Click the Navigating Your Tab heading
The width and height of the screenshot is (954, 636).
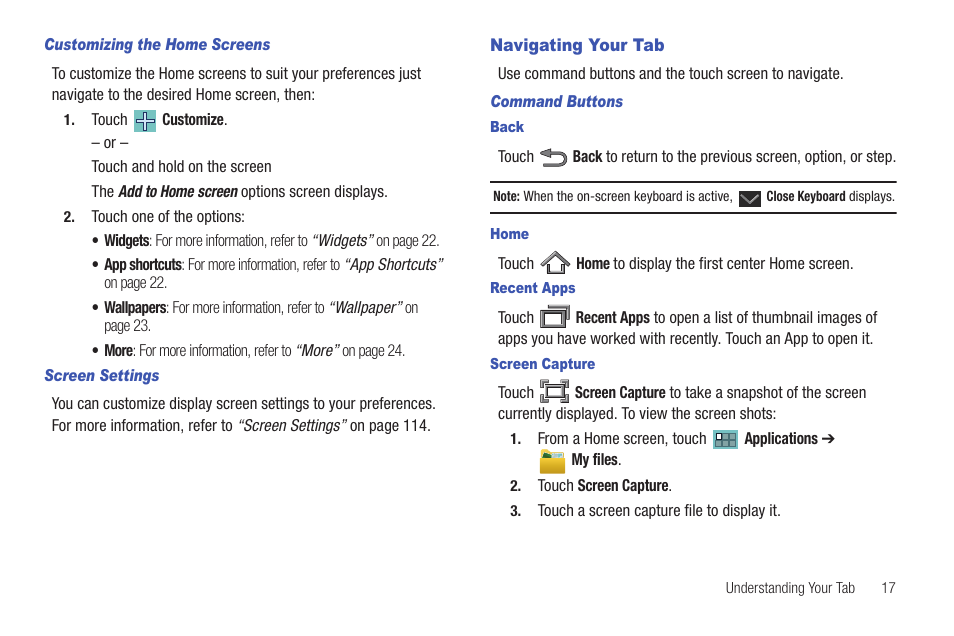coord(577,46)
